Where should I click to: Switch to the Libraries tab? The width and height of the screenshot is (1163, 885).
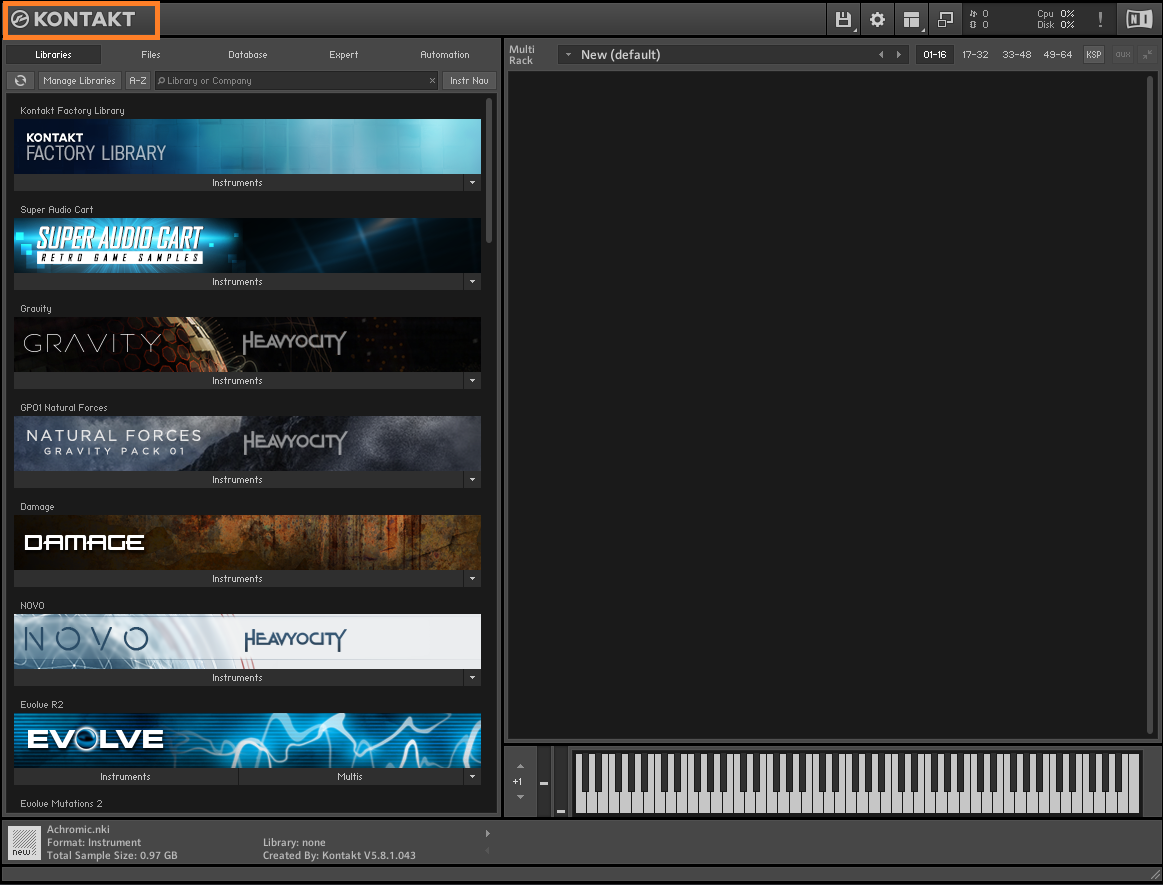coord(53,54)
